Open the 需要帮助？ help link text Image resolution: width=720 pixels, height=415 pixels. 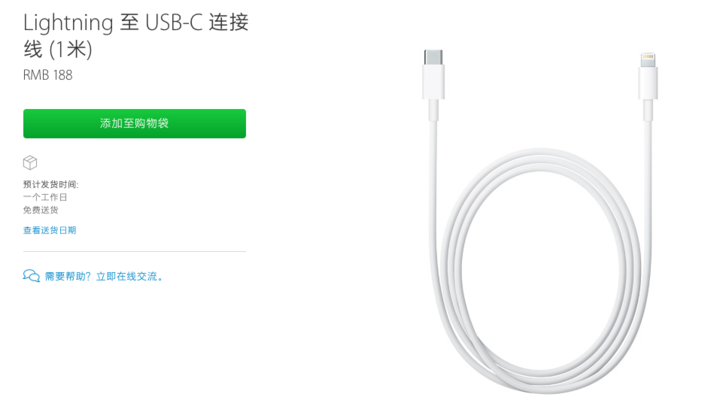pyautogui.click(x=68, y=276)
